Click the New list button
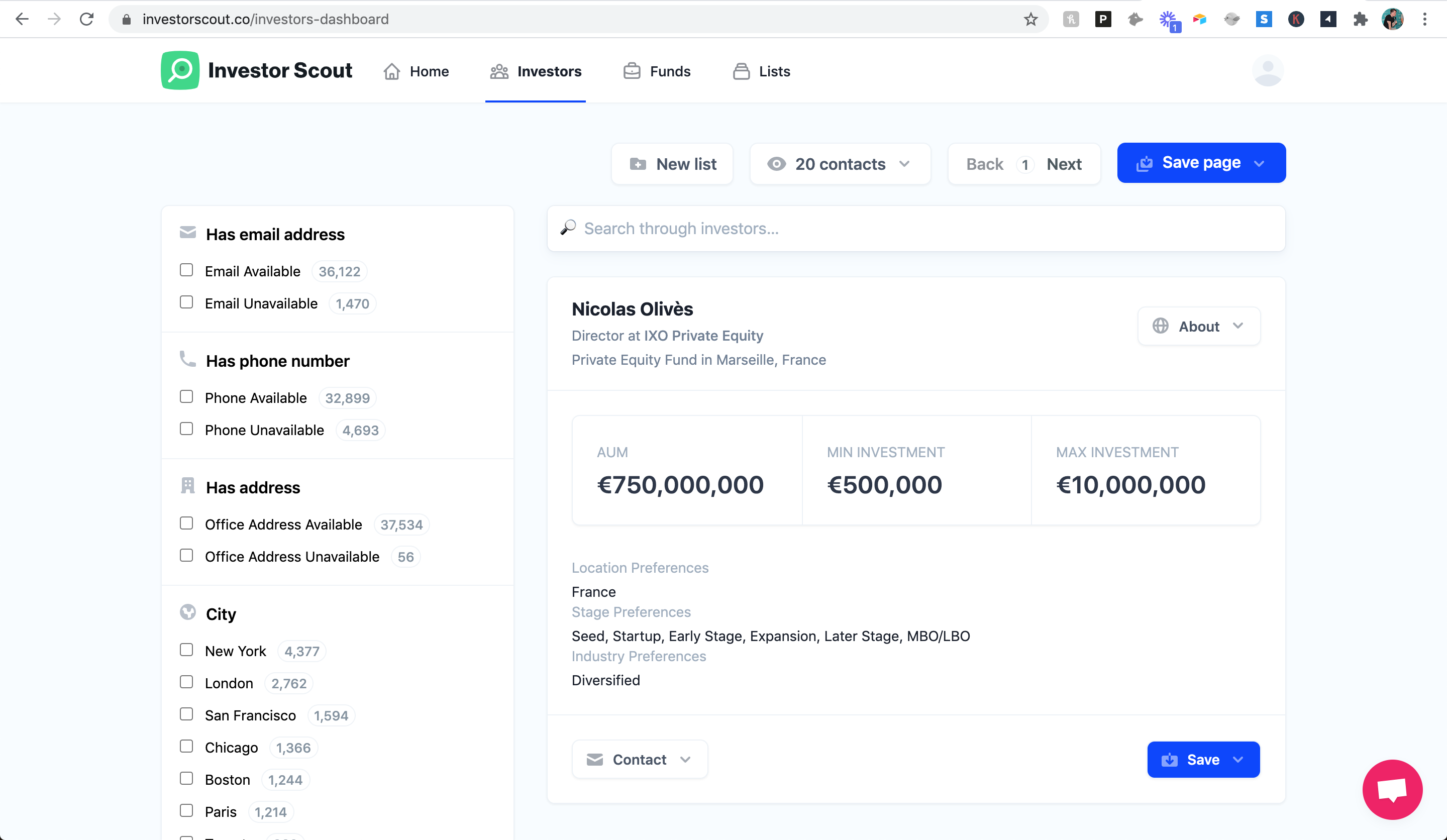This screenshot has width=1447, height=840. [672, 164]
